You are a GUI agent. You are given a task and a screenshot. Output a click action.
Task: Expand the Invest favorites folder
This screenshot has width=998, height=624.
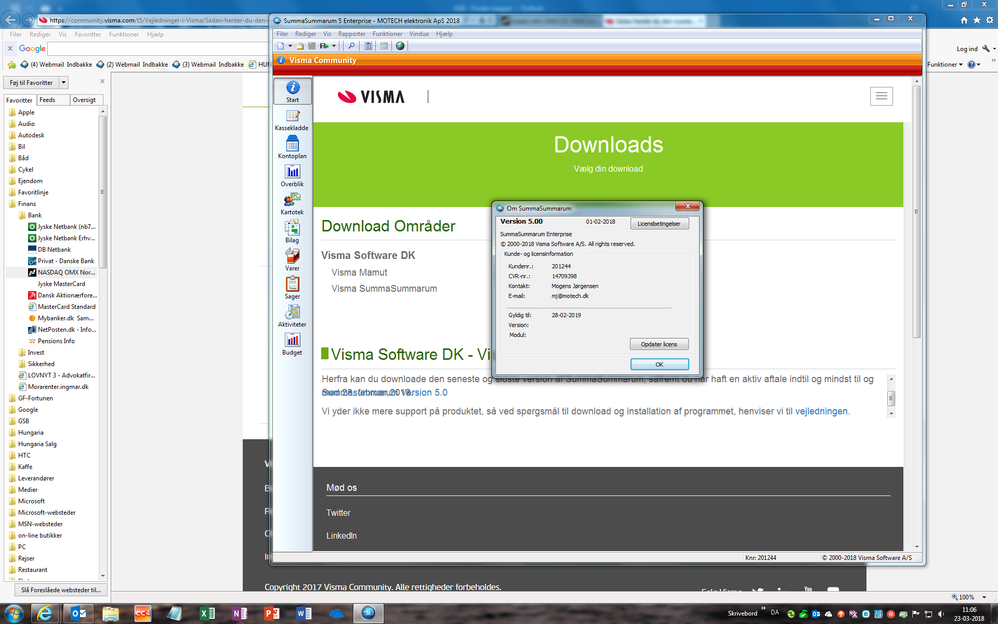click(x=31, y=353)
